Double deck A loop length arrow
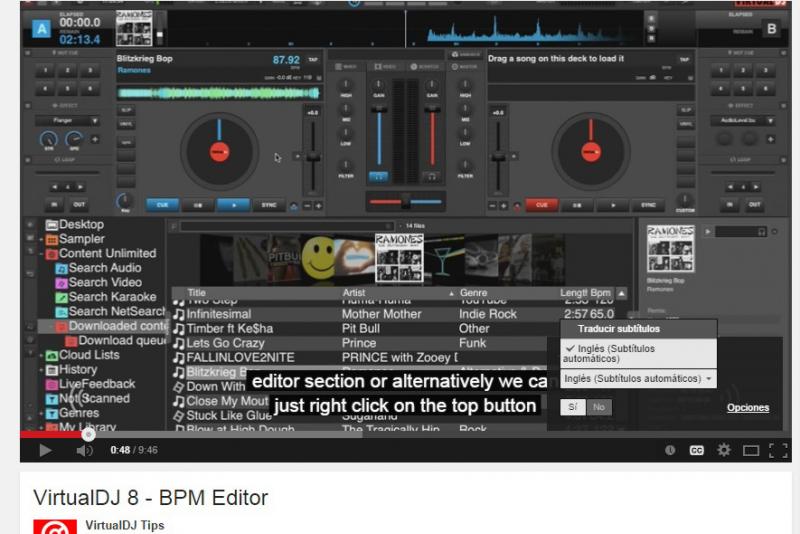Screen dimensions: 800x534 (x=80, y=187)
